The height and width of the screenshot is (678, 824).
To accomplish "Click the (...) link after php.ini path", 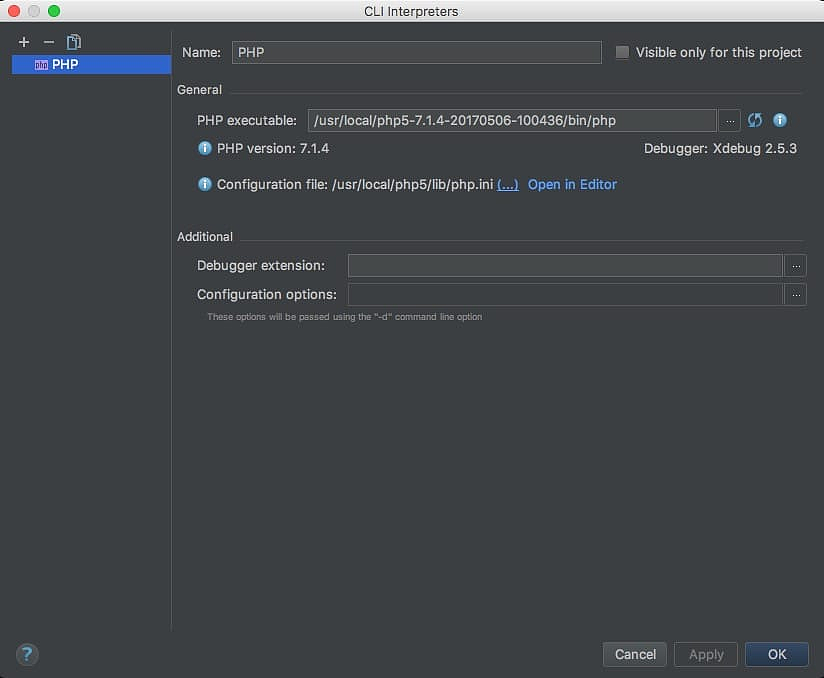I will coord(508,184).
